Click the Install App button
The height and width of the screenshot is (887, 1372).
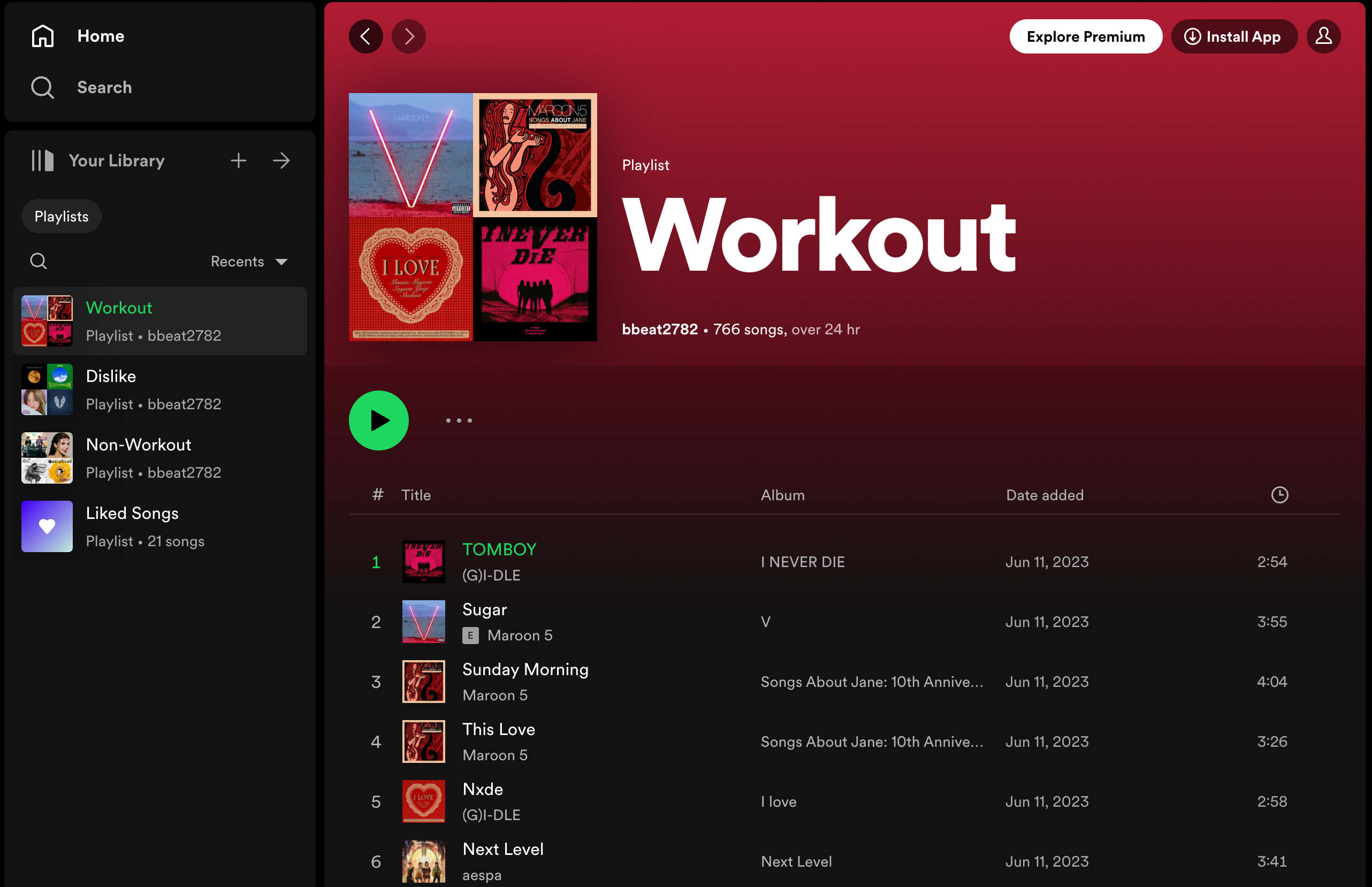pyautogui.click(x=1234, y=37)
